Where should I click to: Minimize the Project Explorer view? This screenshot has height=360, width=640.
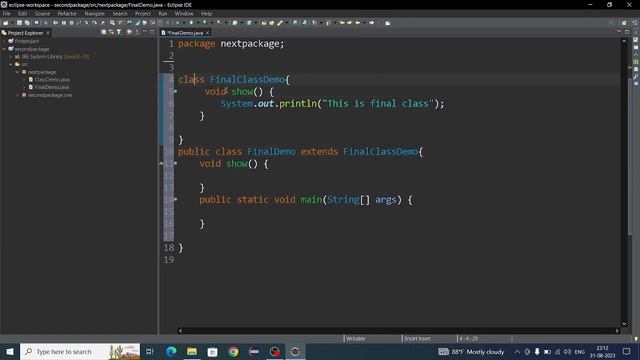pos(145,32)
